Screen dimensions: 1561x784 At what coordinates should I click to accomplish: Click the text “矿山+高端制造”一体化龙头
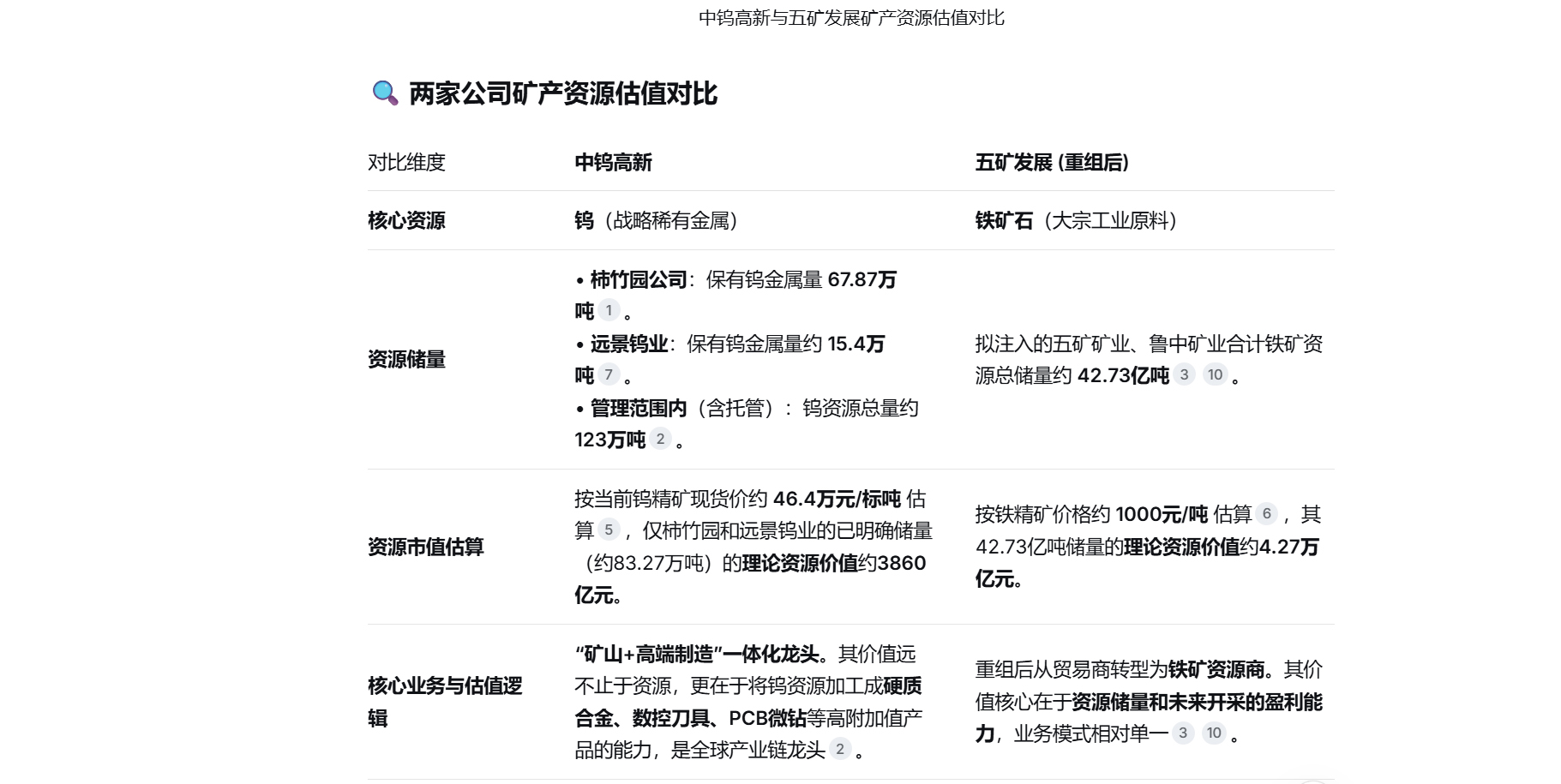pyautogui.click(x=697, y=654)
